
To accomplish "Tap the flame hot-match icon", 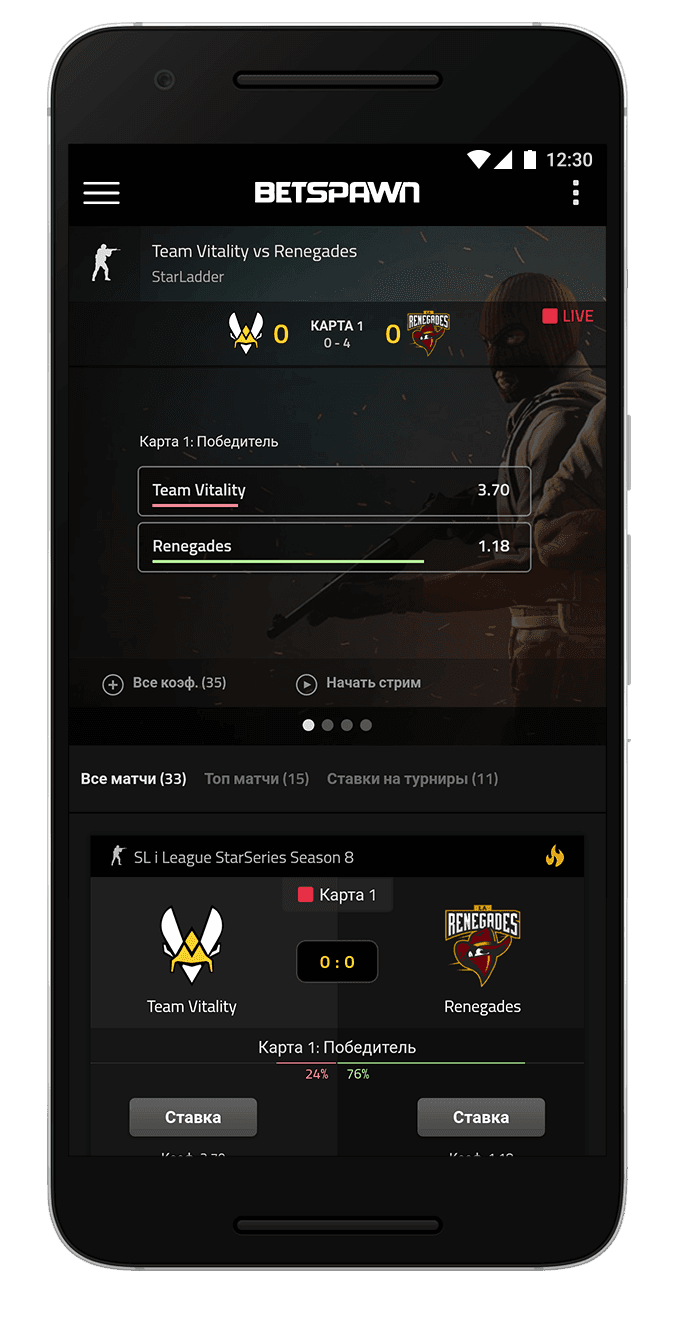I will [555, 856].
